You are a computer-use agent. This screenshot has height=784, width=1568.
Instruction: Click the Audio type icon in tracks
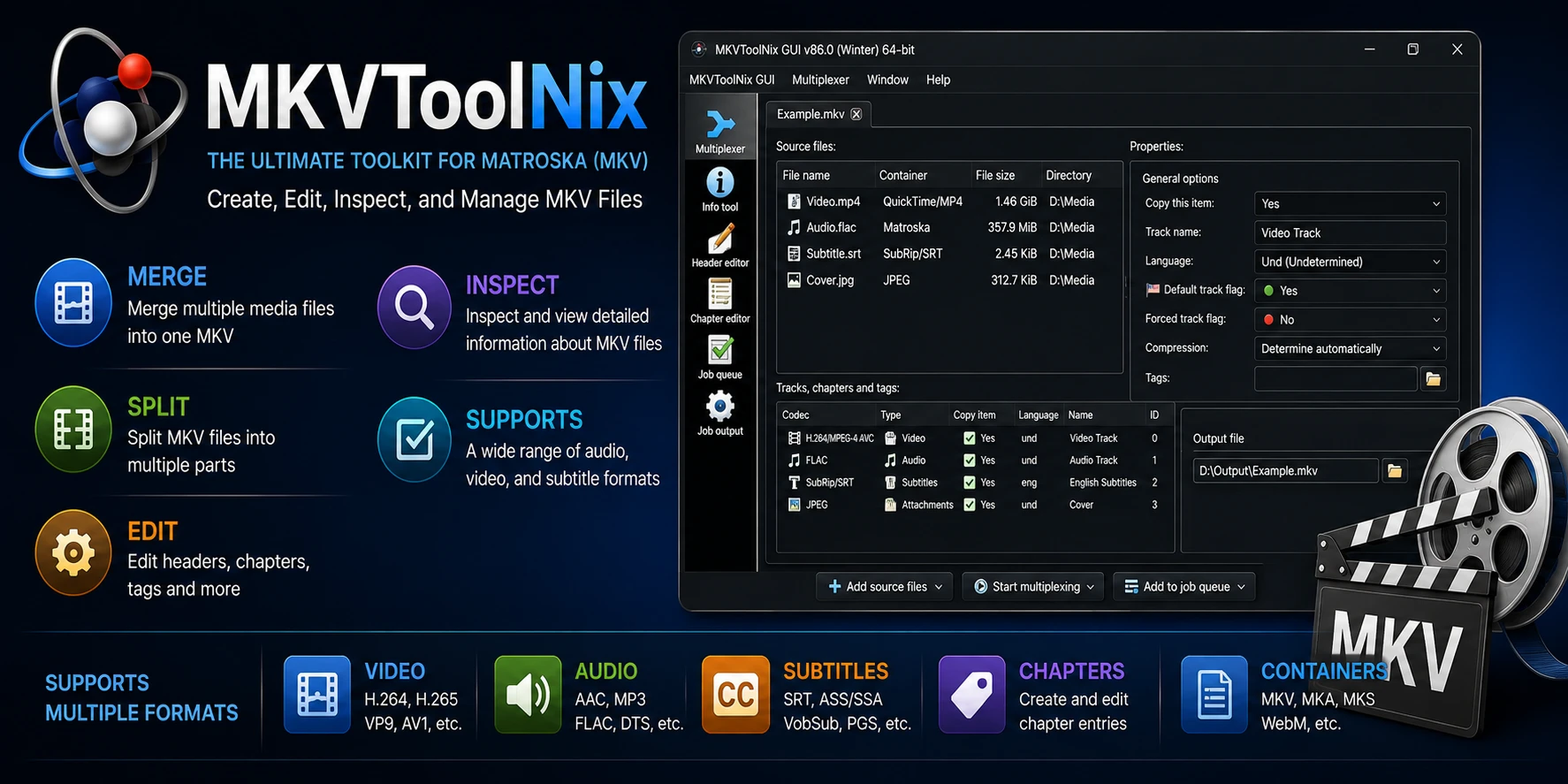coord(890,461)
